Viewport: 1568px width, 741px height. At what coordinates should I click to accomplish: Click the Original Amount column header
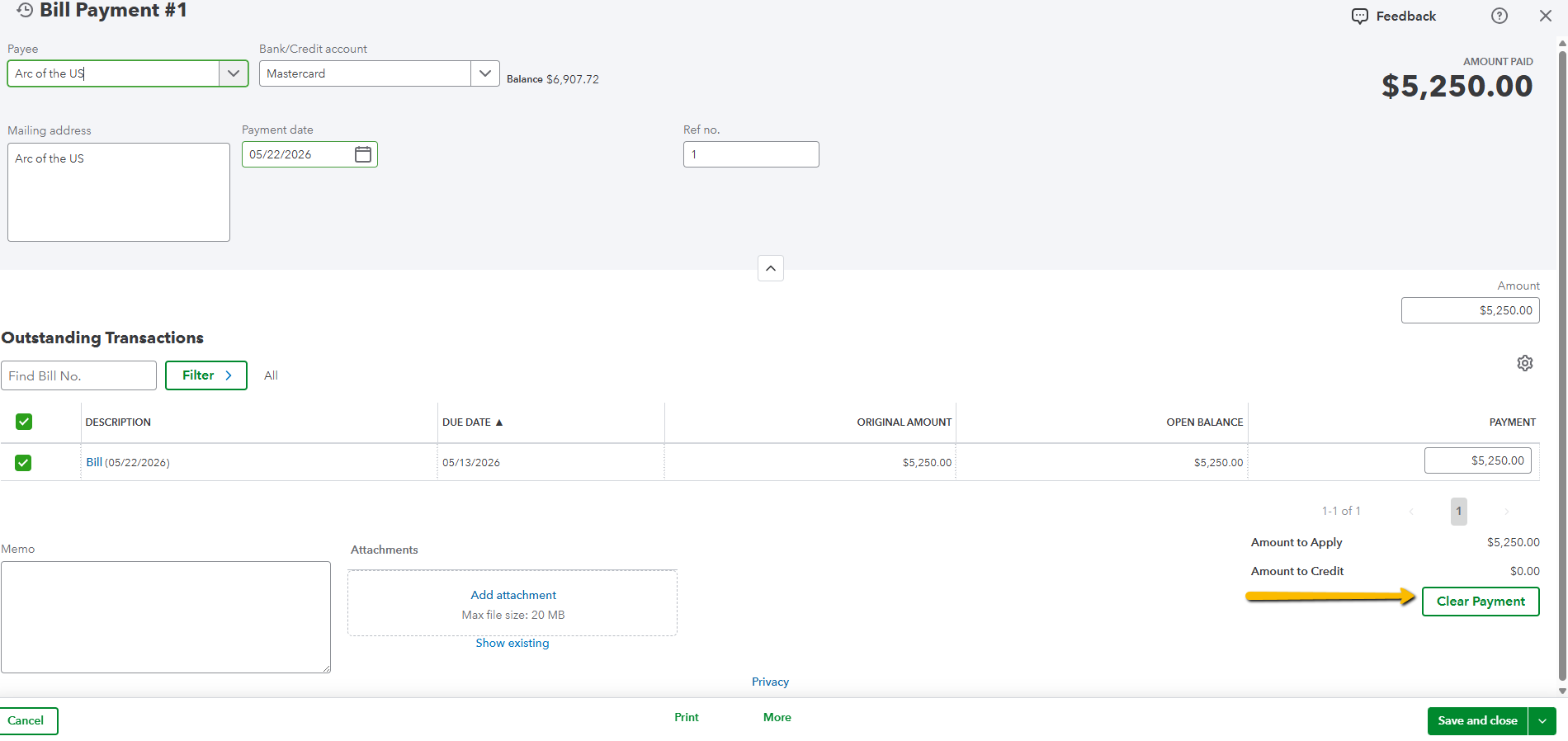(904, 422)
